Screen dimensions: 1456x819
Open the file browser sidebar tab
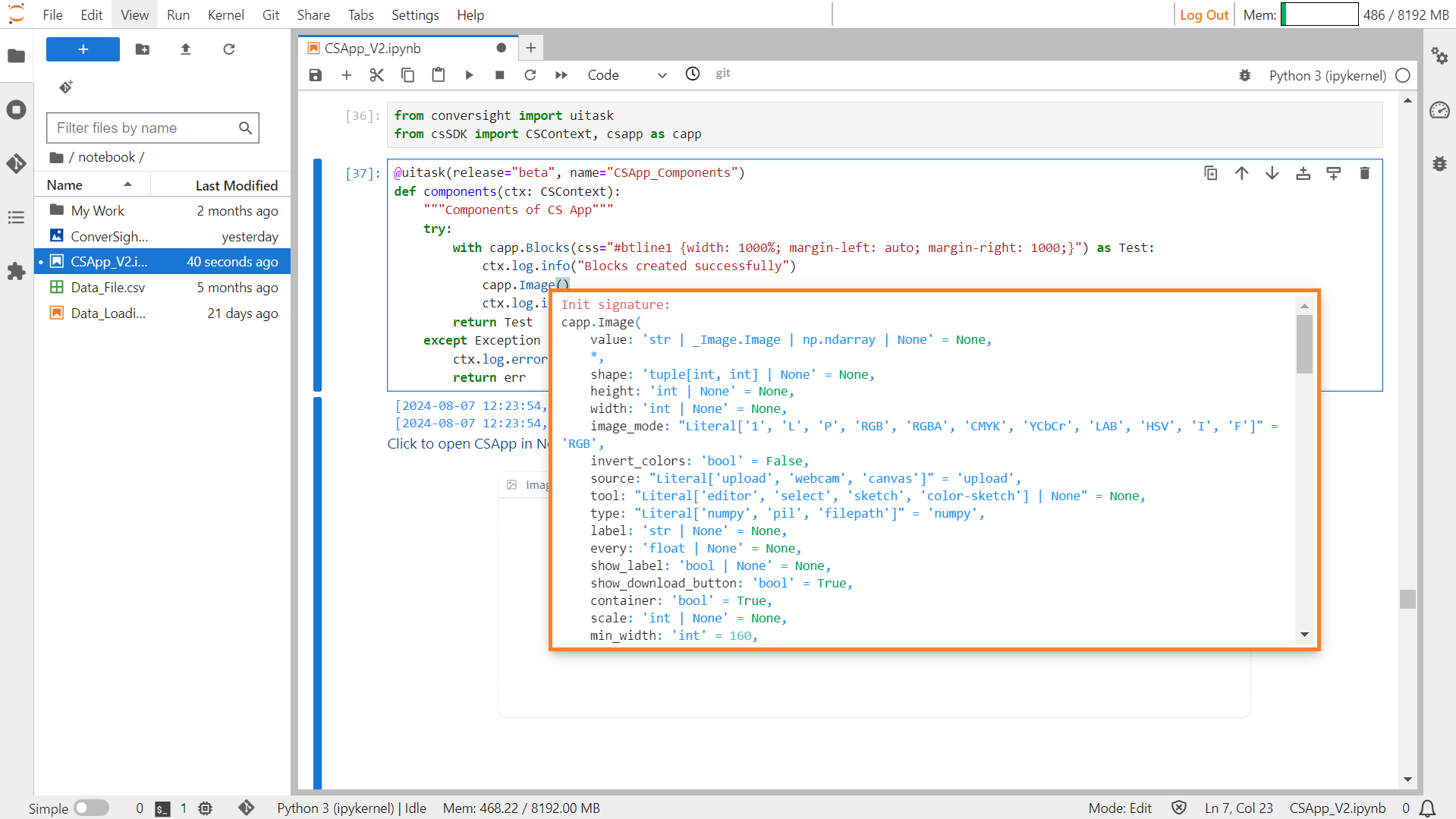click(16, 56)
